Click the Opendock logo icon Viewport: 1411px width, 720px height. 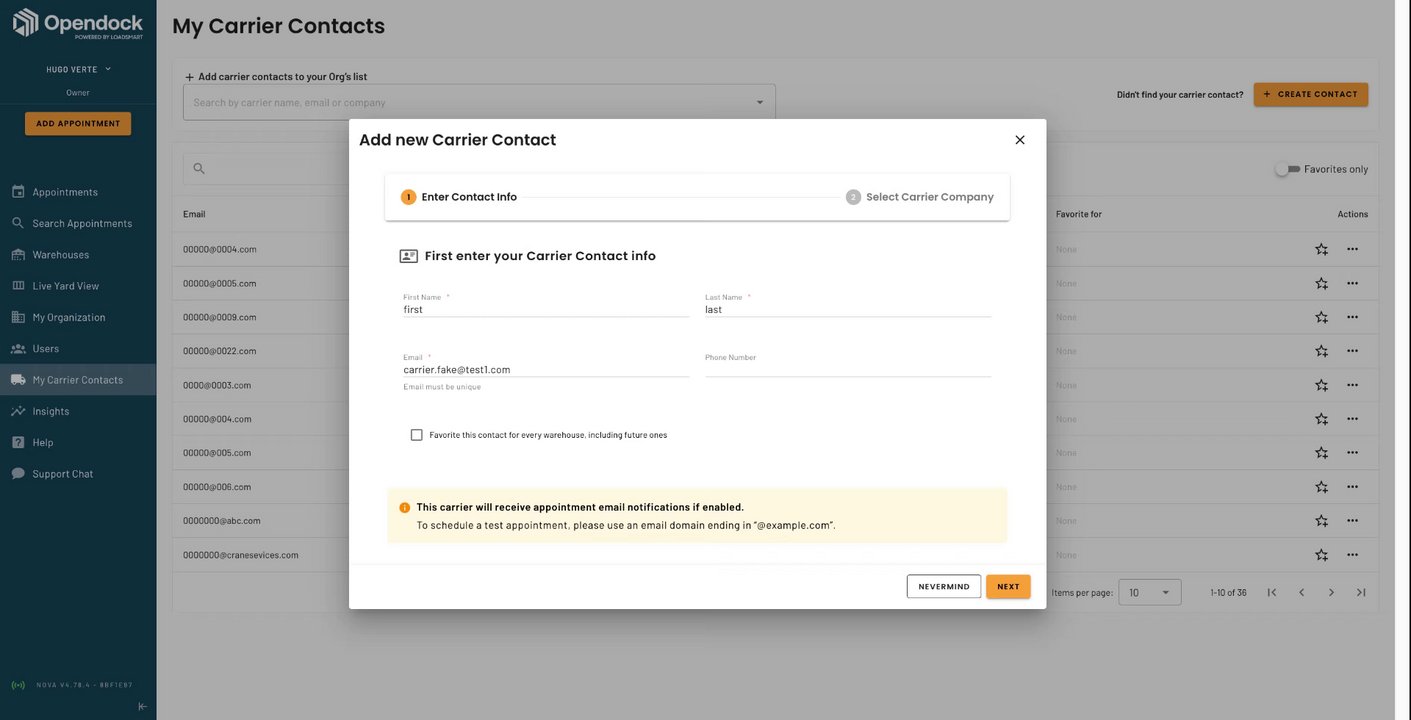coord(26,23)
